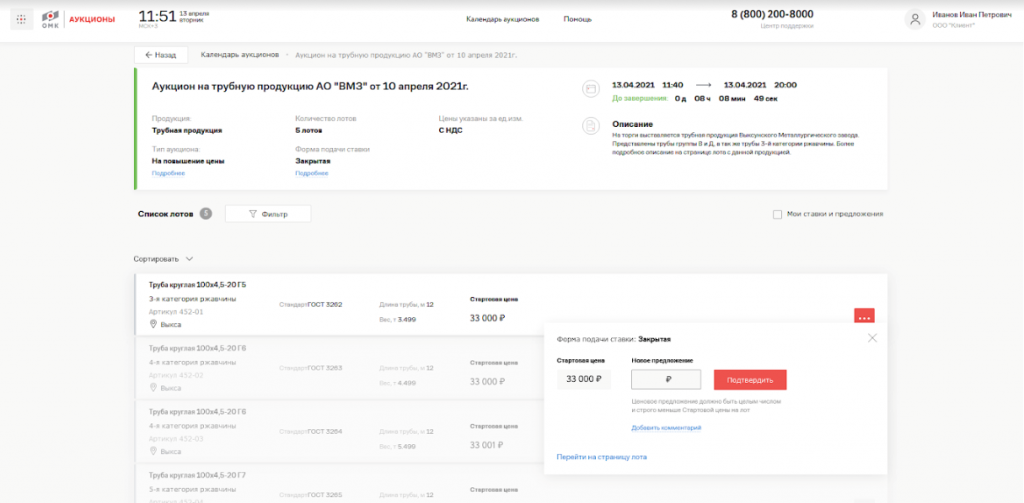Open the red three-dots lot menu

(x=864, y=317)
